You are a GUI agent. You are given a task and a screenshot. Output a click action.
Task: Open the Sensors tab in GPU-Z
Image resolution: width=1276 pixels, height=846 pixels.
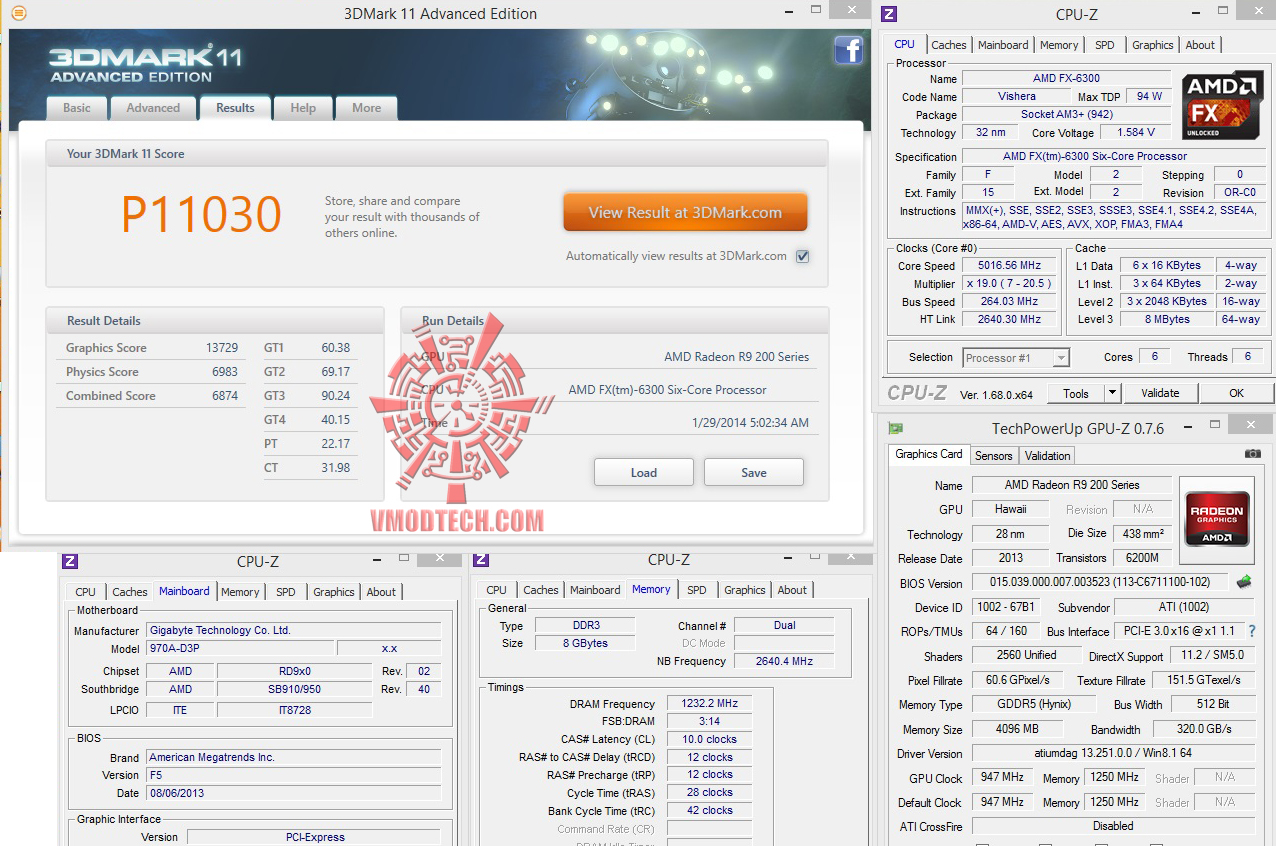(994, 456)
